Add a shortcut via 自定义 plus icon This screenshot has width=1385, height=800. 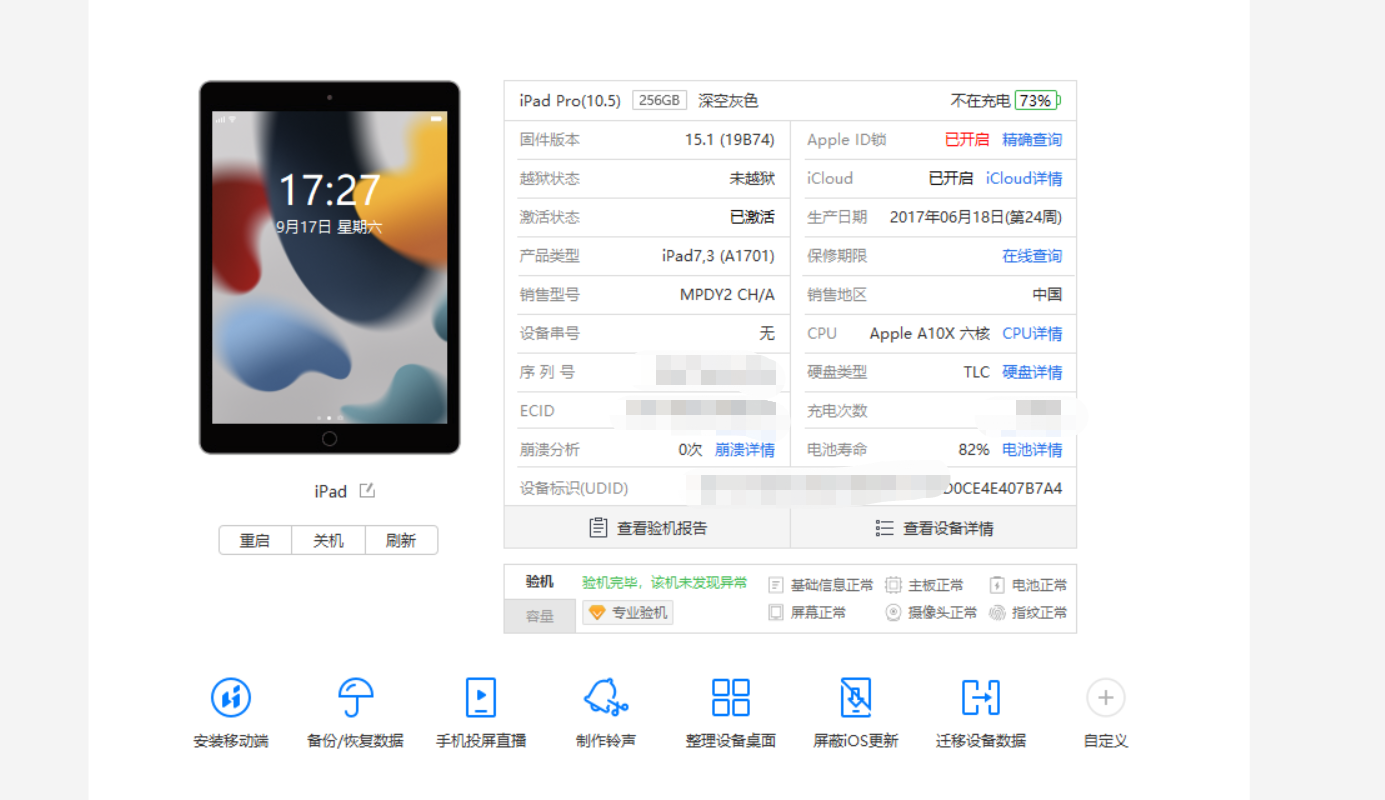point(1106,697)
